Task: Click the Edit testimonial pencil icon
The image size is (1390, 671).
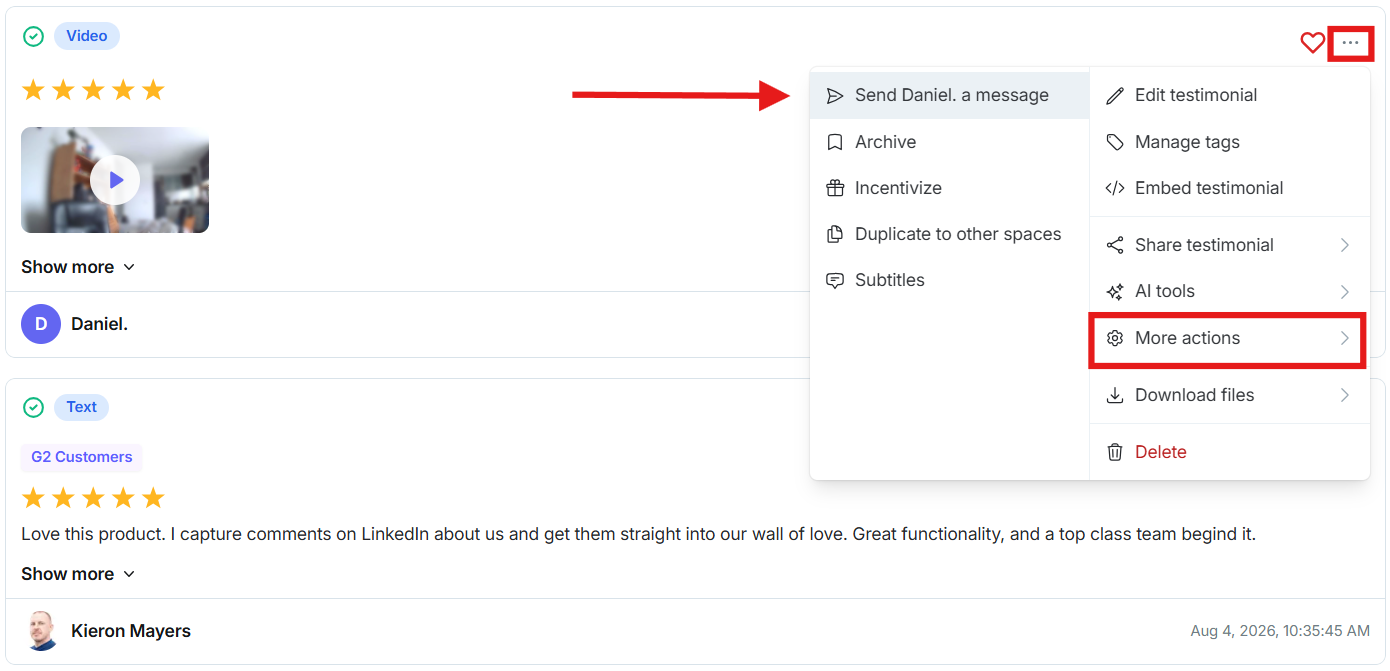Action: click(x=1115, y=95)
